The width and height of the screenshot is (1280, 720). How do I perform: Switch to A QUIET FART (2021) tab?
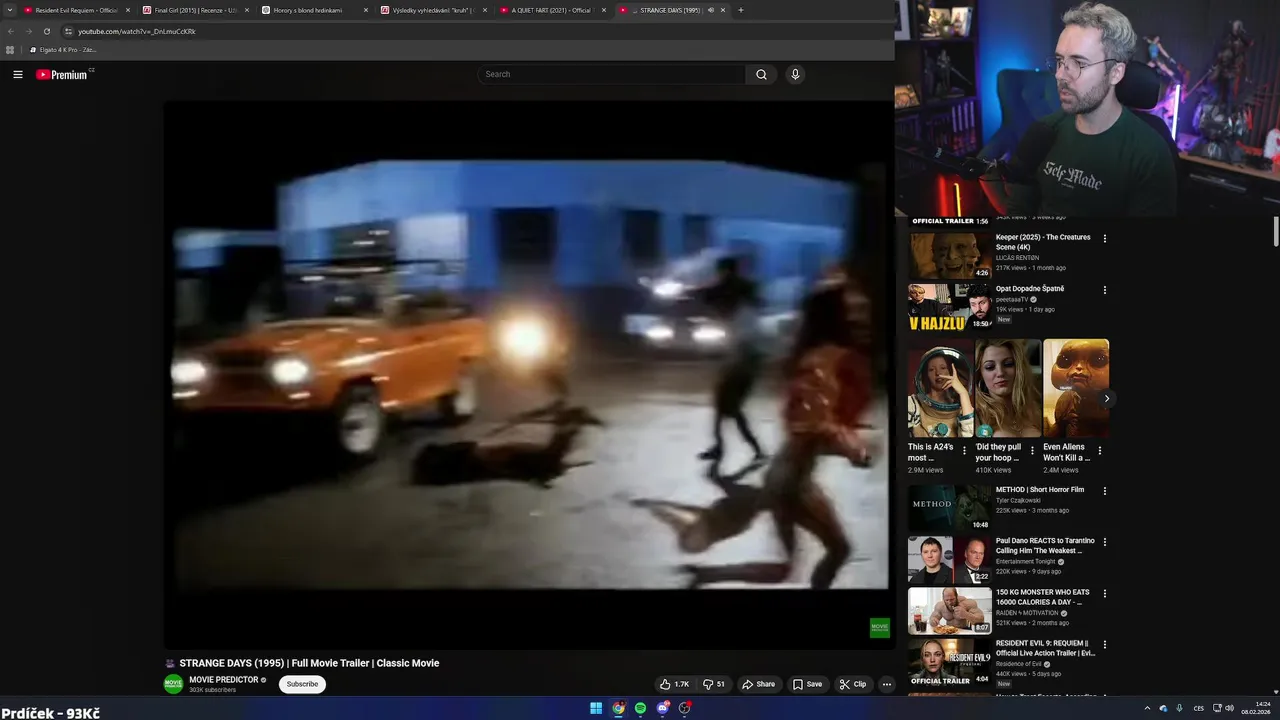click(553, 10)
